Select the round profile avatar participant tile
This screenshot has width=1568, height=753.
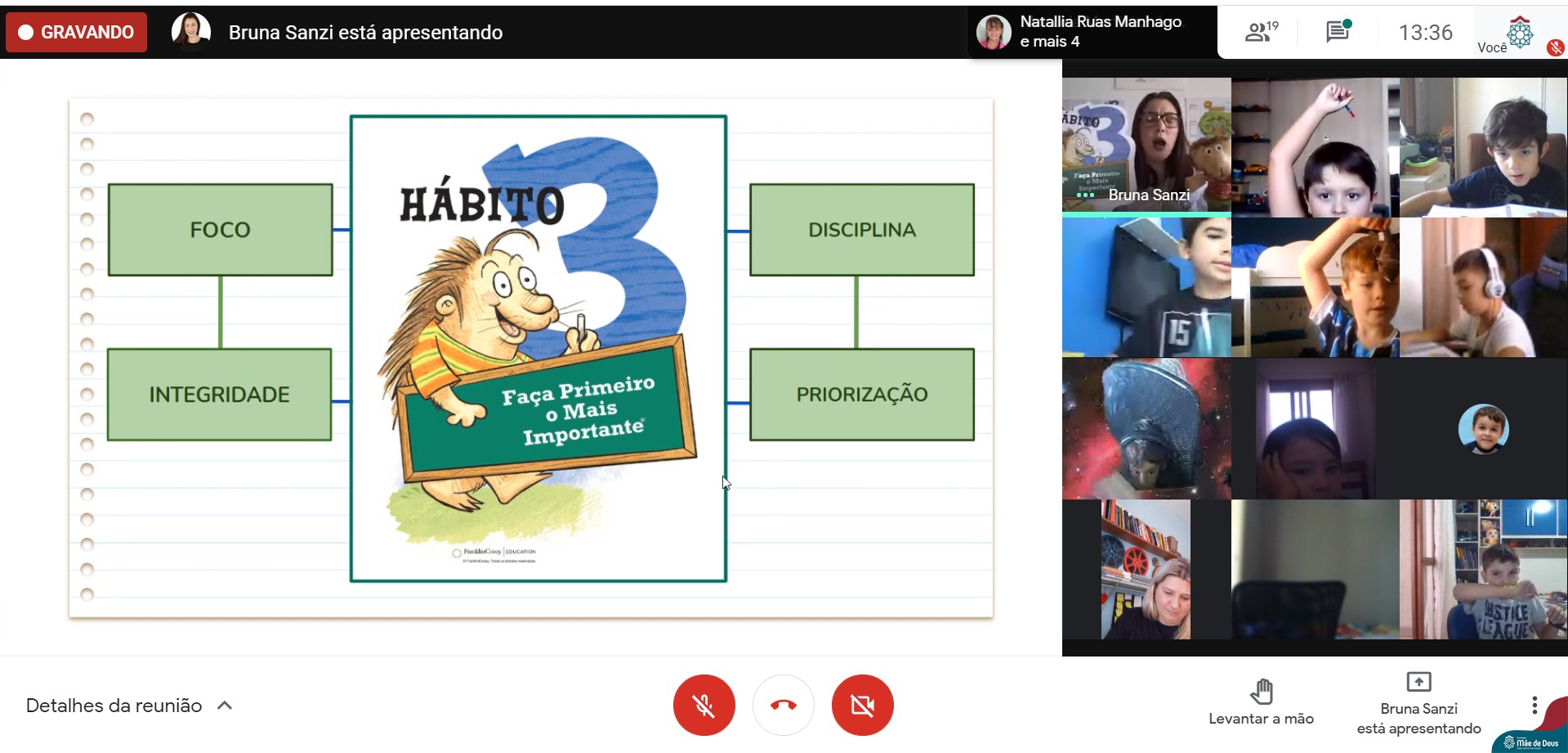[1483, 428]
